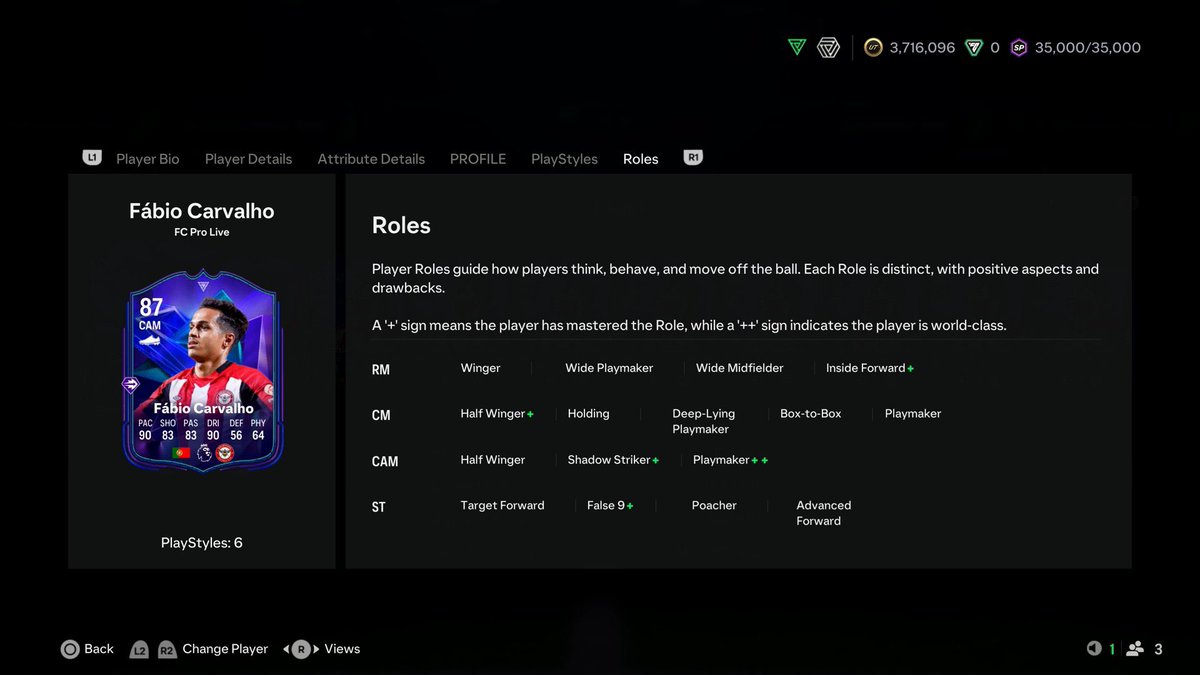Click the Winger role

[x=480, y=368]
